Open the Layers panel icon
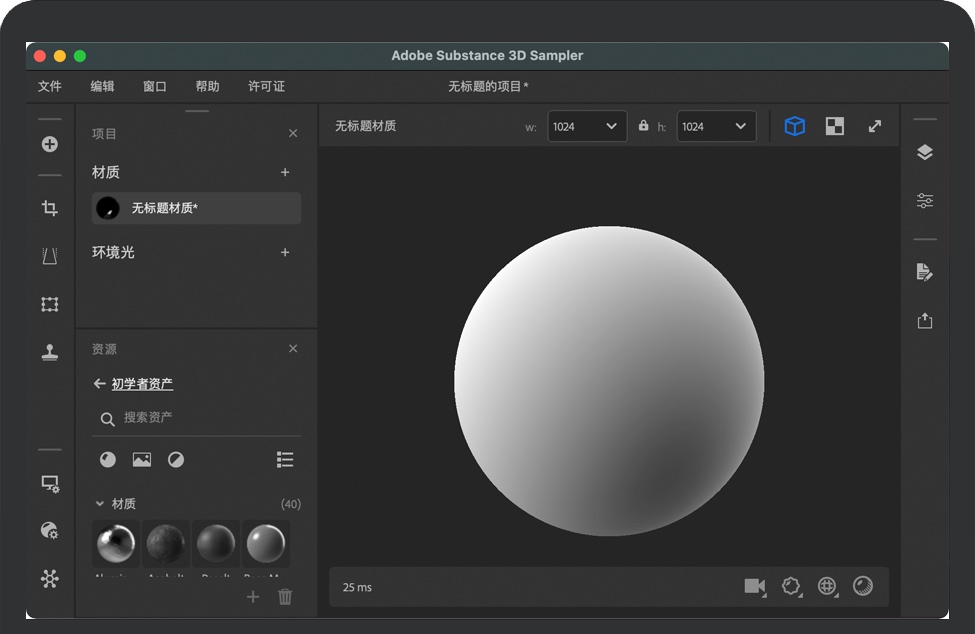This screenshot has height=634, width=975. point(925,152)
